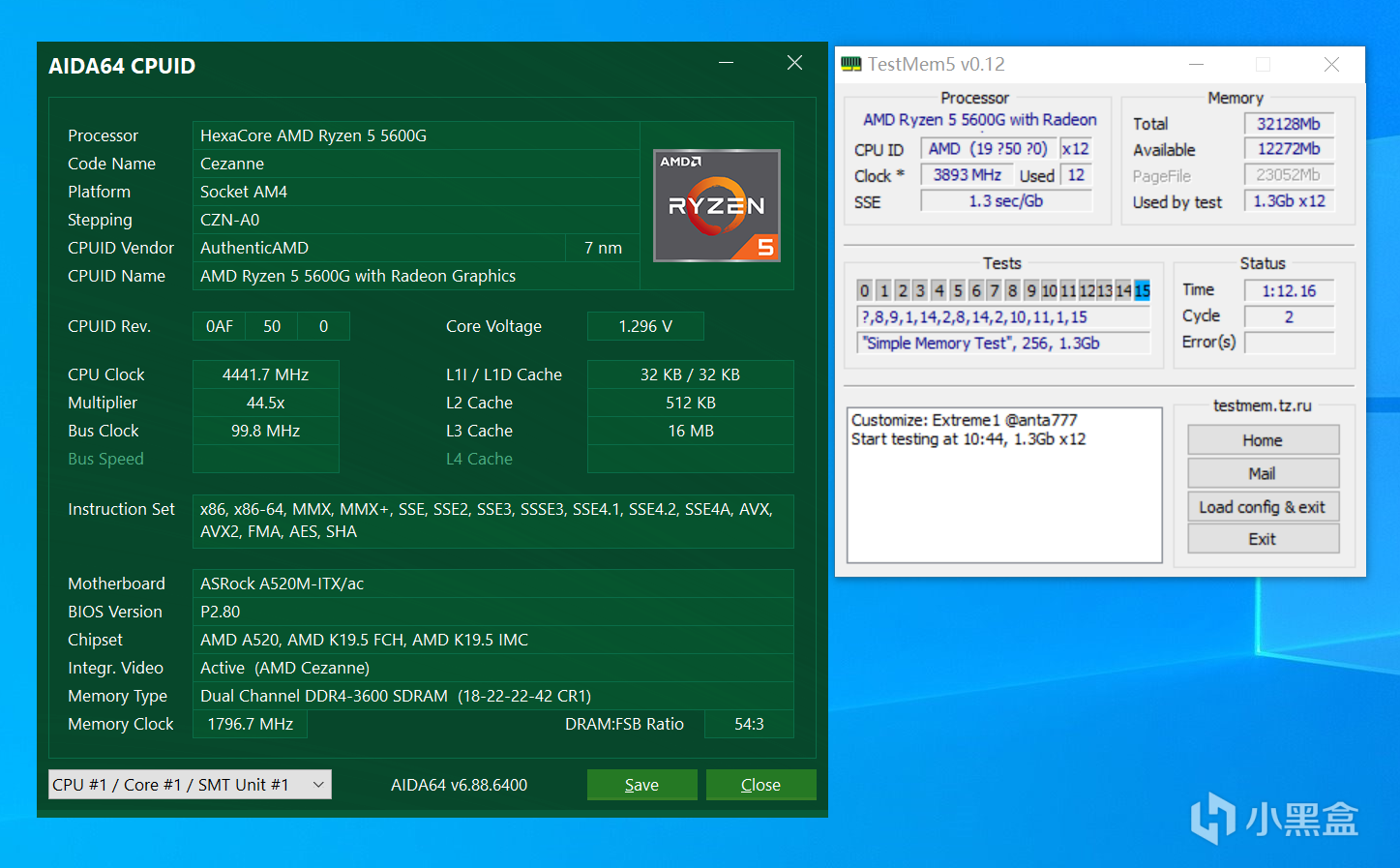This screenshot has width=1400, height=868.
Task: Click the TestMem5 title bar memory icon
Action: coord(851,65)
